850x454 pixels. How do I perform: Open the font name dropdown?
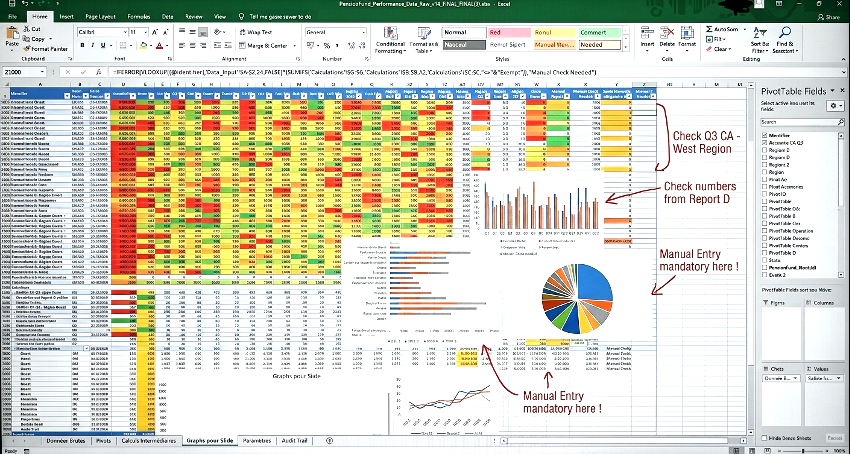(124, 32)
